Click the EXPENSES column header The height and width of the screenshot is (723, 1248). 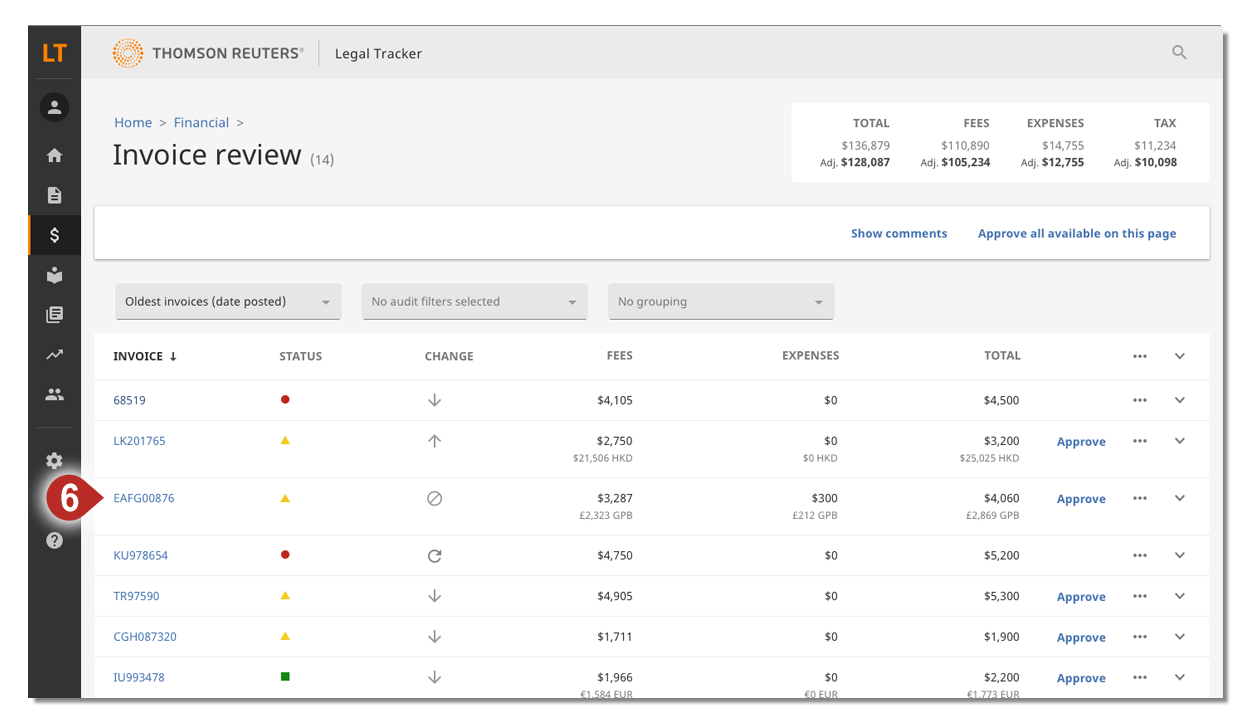tap(810, 355)
